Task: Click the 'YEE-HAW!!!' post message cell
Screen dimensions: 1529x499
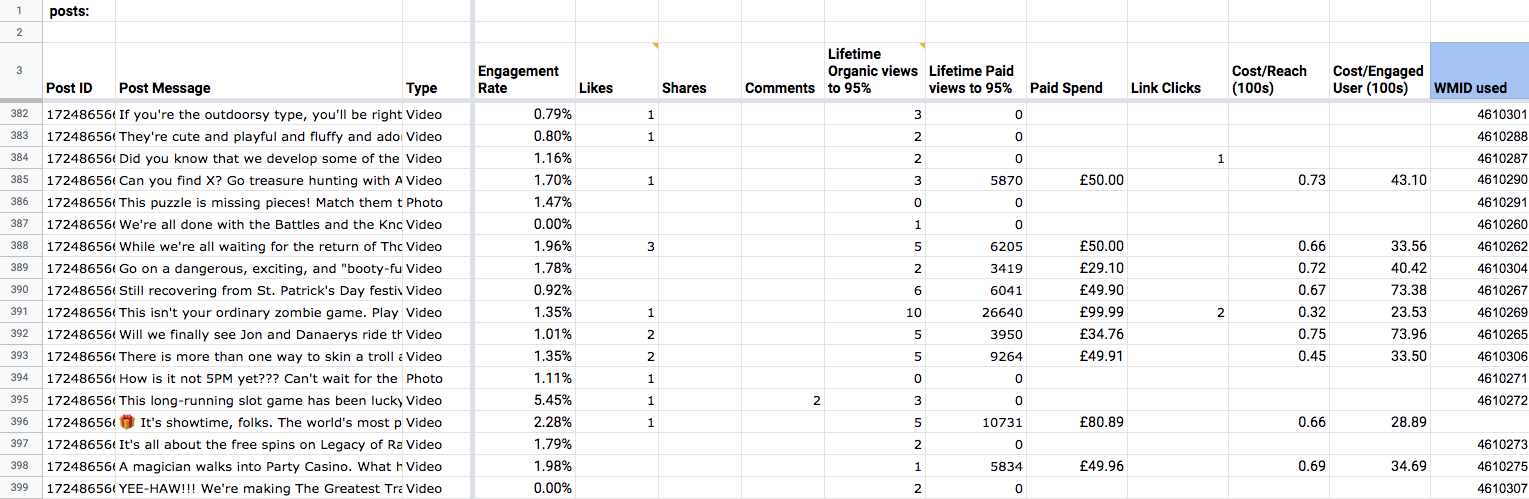Action: [259, 489]
